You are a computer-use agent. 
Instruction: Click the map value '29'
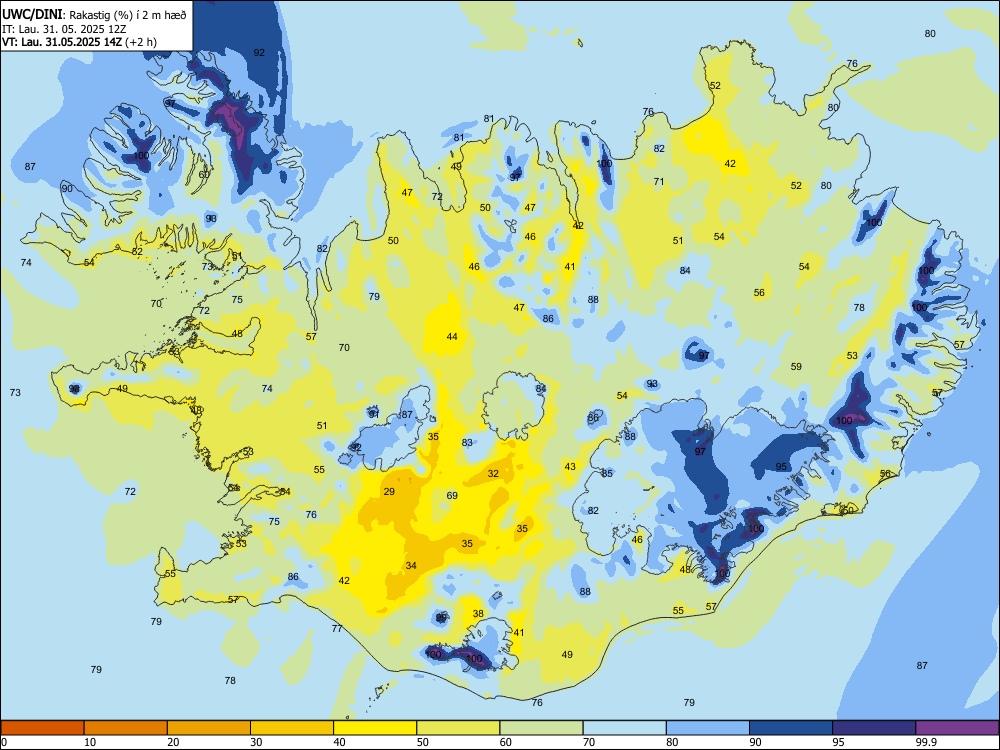[389, 492]
